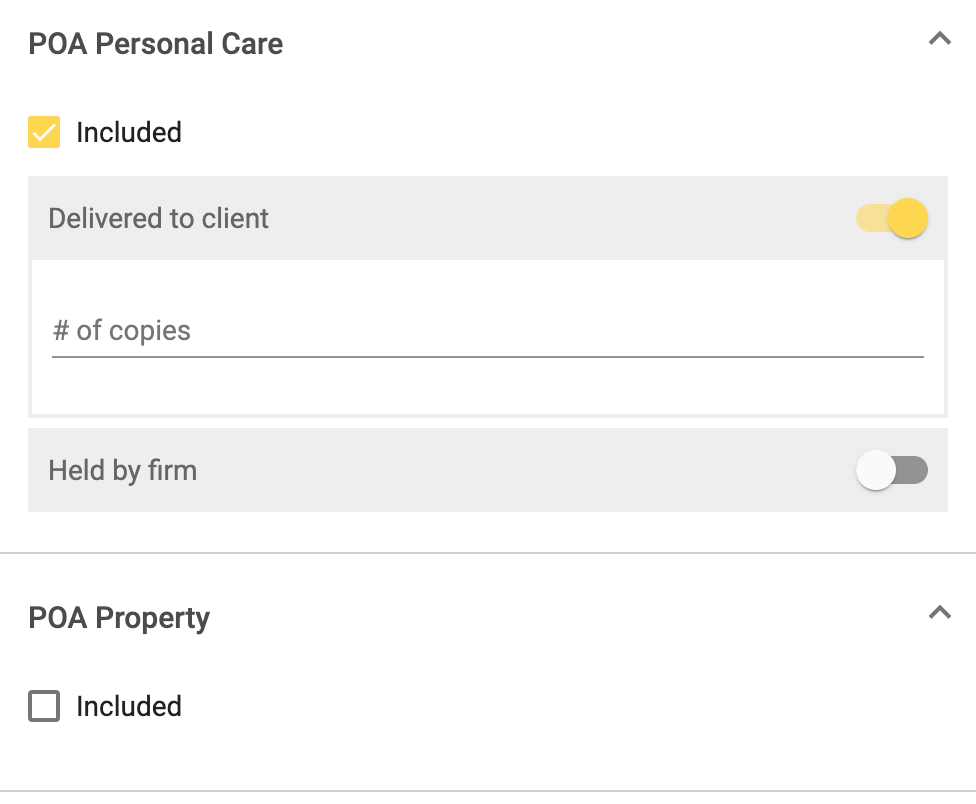976x804 pixels.
Task: Click Included label in POA Property
Action: coord(128,706)
